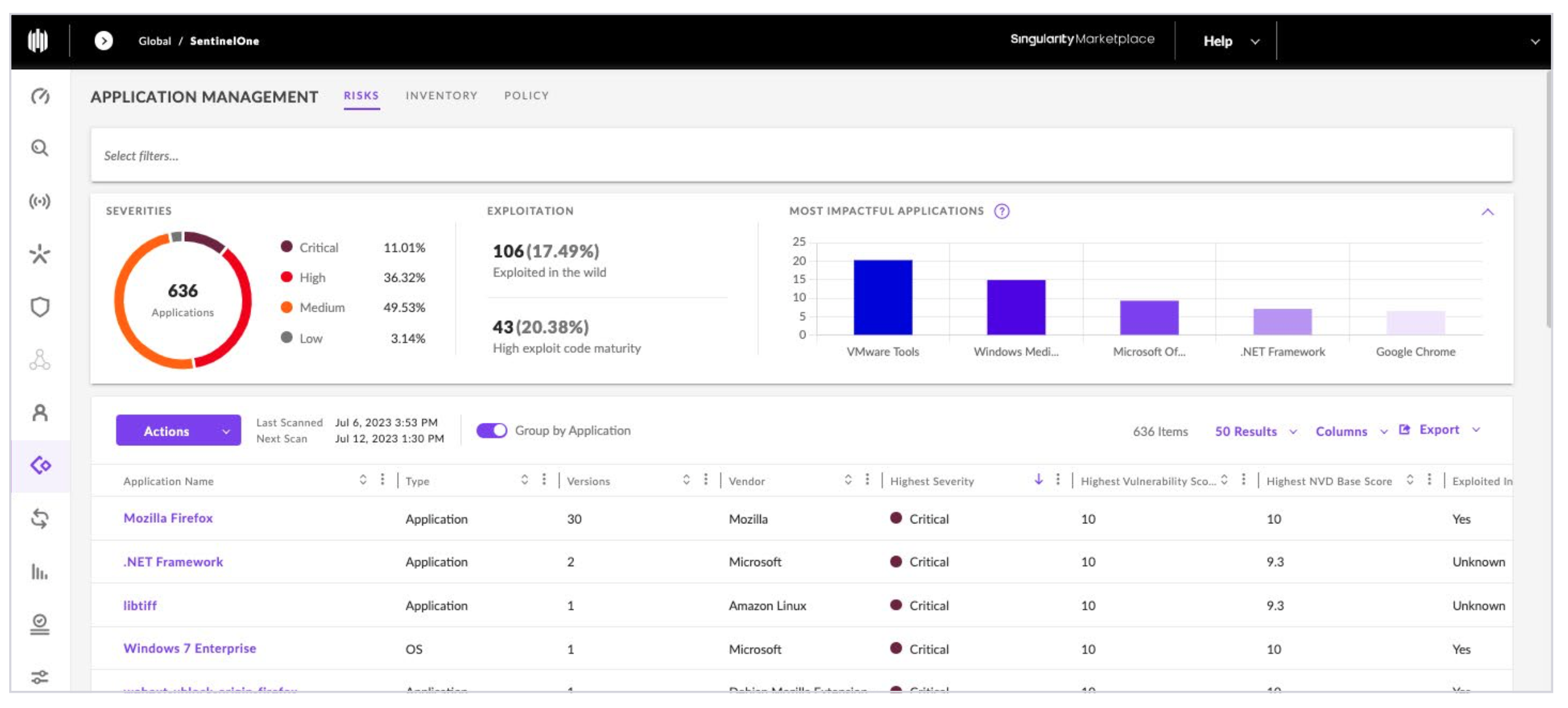The image size is (1568, 708).
Task: Open the .NET Framework application link
Action: 173,561
